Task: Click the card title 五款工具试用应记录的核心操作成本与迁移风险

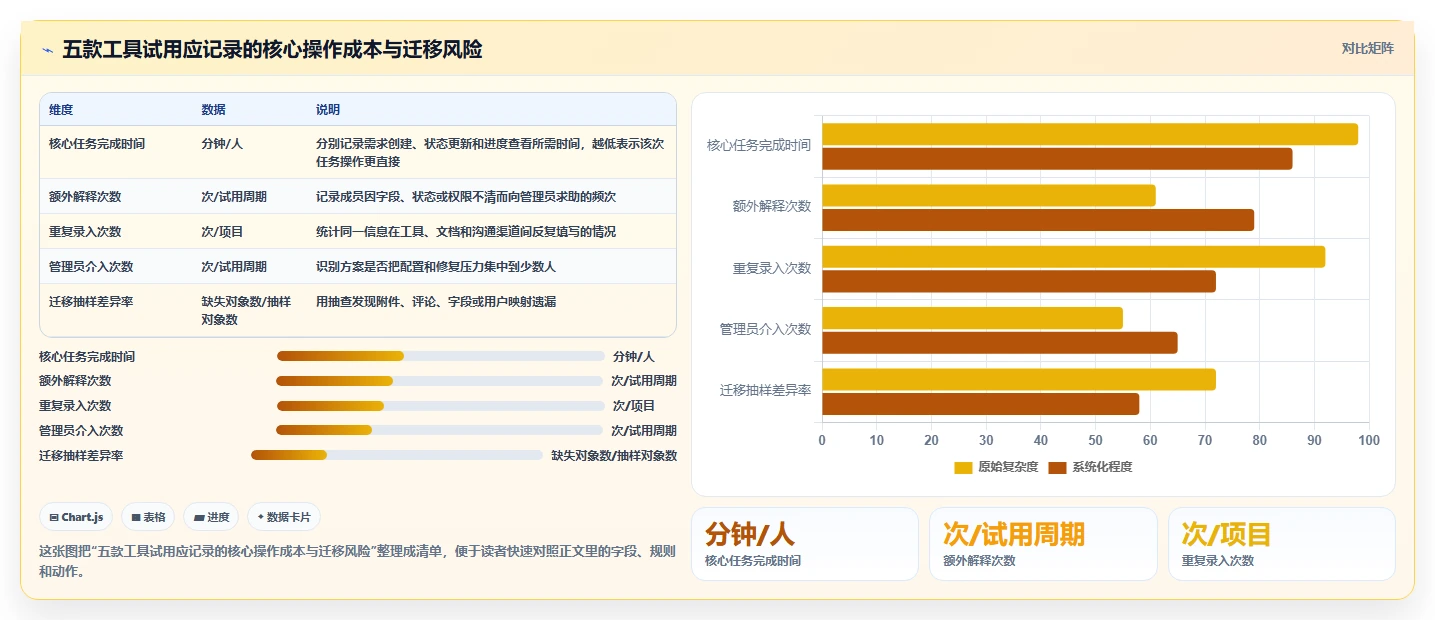Action: [272, 49]
